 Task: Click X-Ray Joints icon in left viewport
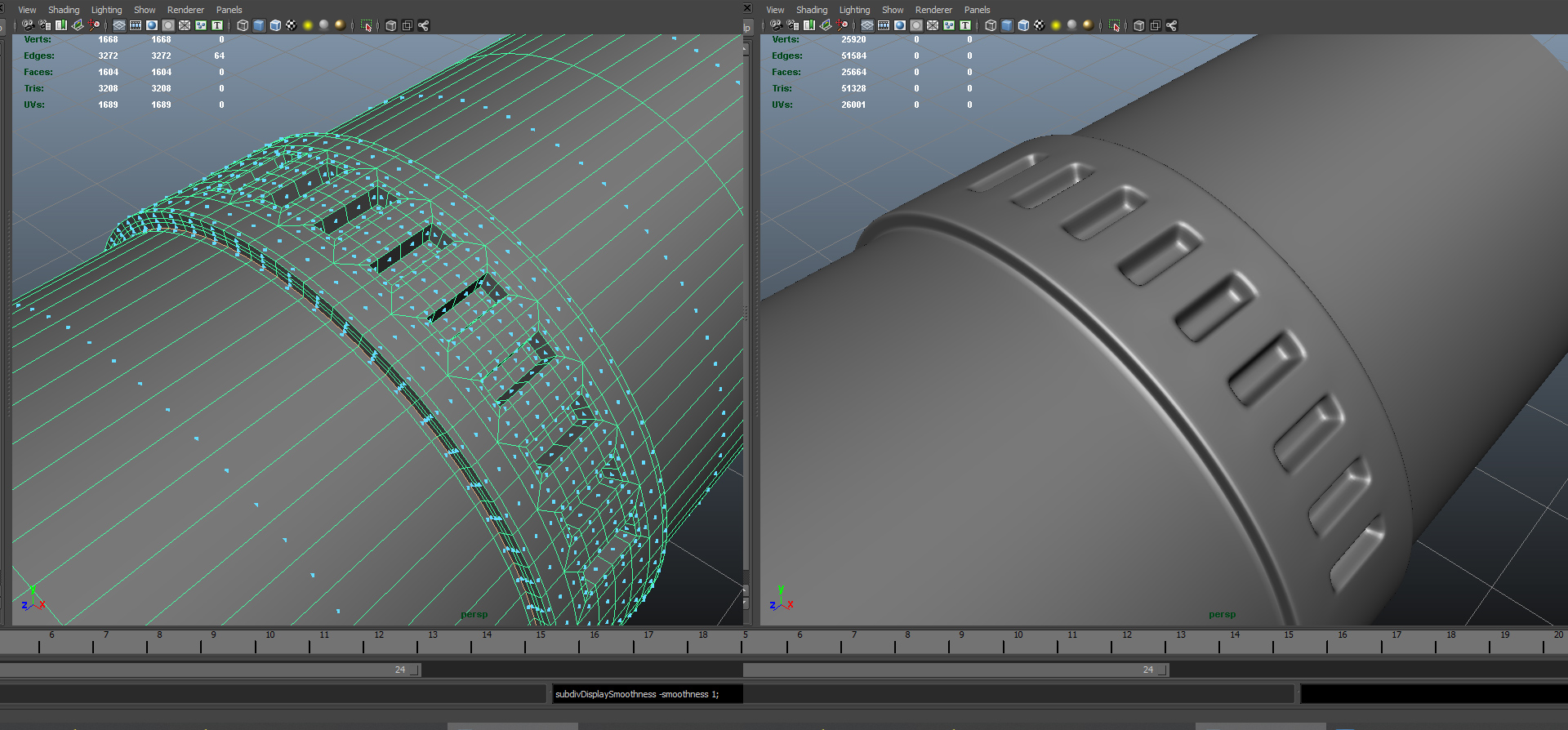[x=424, y=25]
